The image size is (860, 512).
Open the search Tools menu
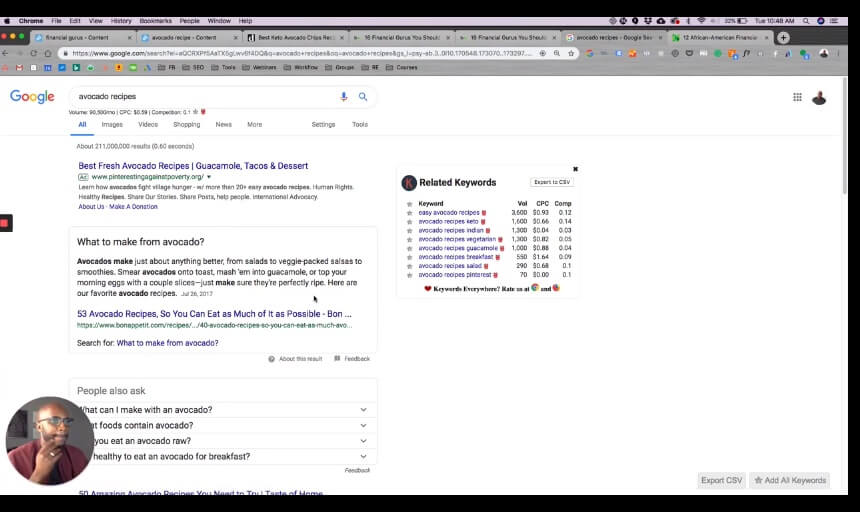pos(360,124)
